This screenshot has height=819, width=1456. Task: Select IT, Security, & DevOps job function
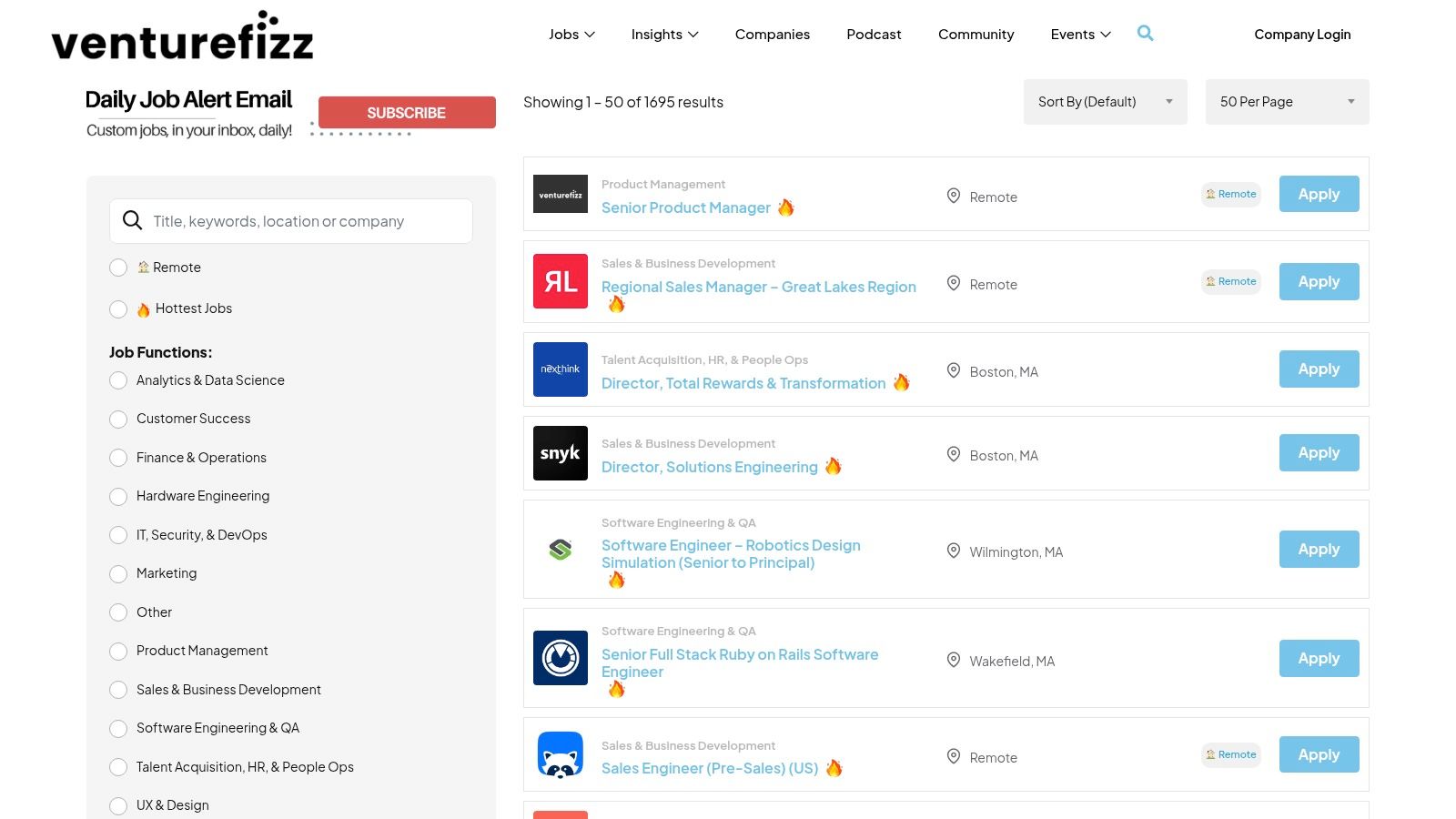(x=118, y=535)
